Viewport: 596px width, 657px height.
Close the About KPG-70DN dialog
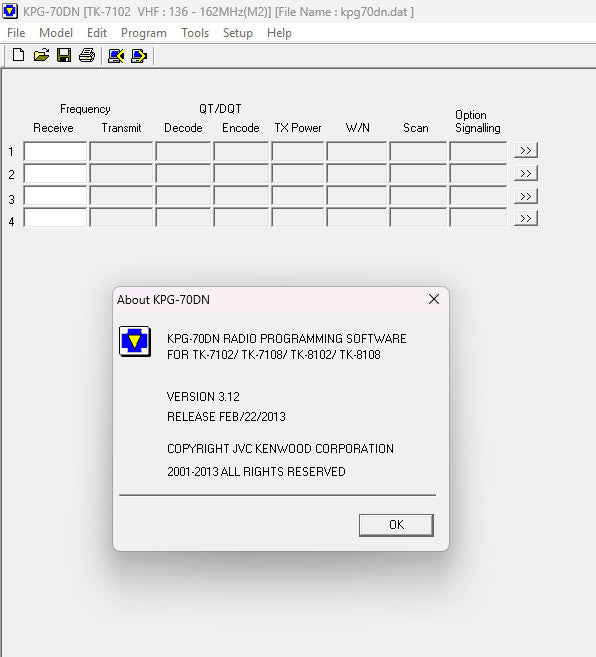(x=434, y=299)
